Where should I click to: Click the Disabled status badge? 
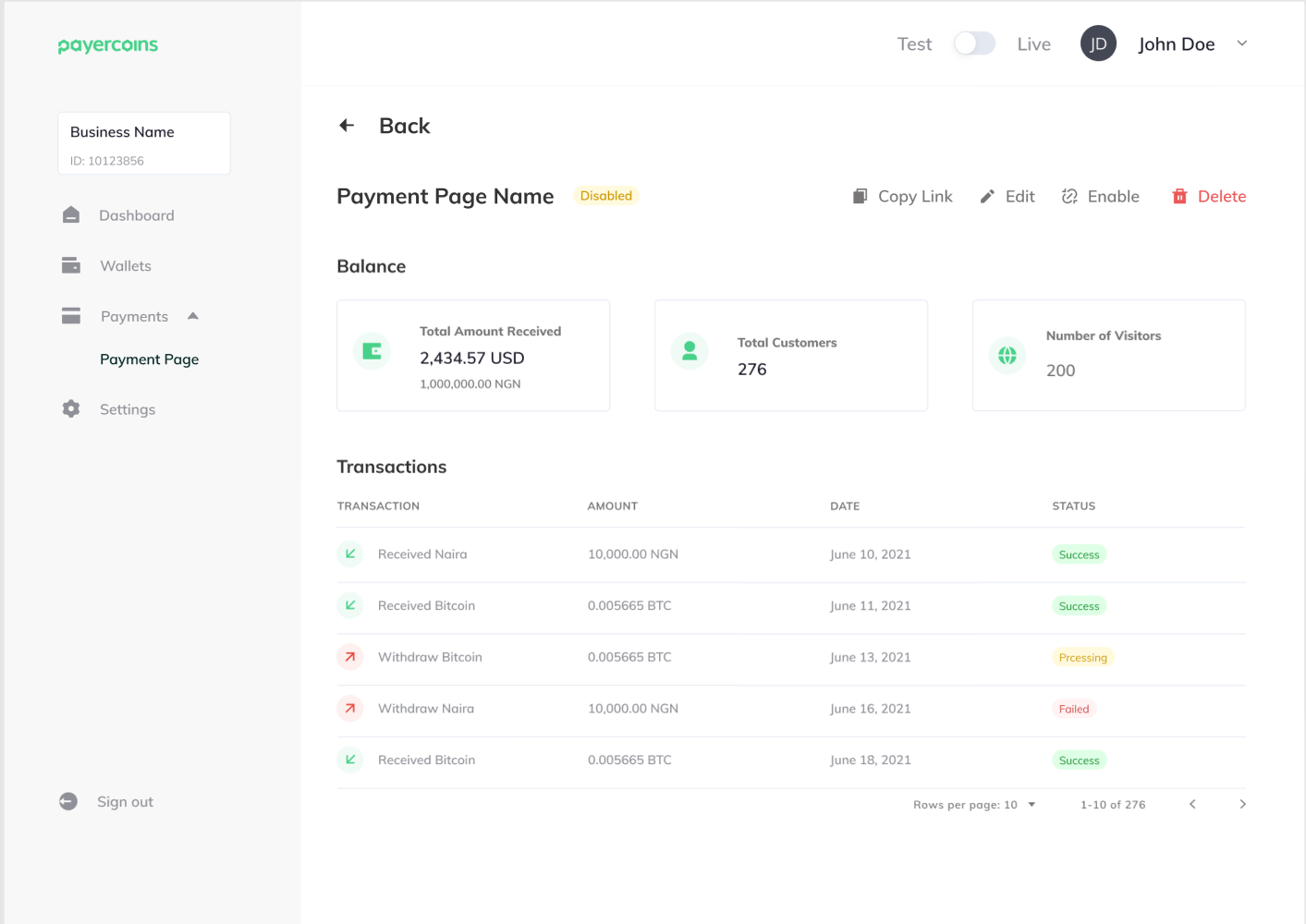tap(605, 195)
